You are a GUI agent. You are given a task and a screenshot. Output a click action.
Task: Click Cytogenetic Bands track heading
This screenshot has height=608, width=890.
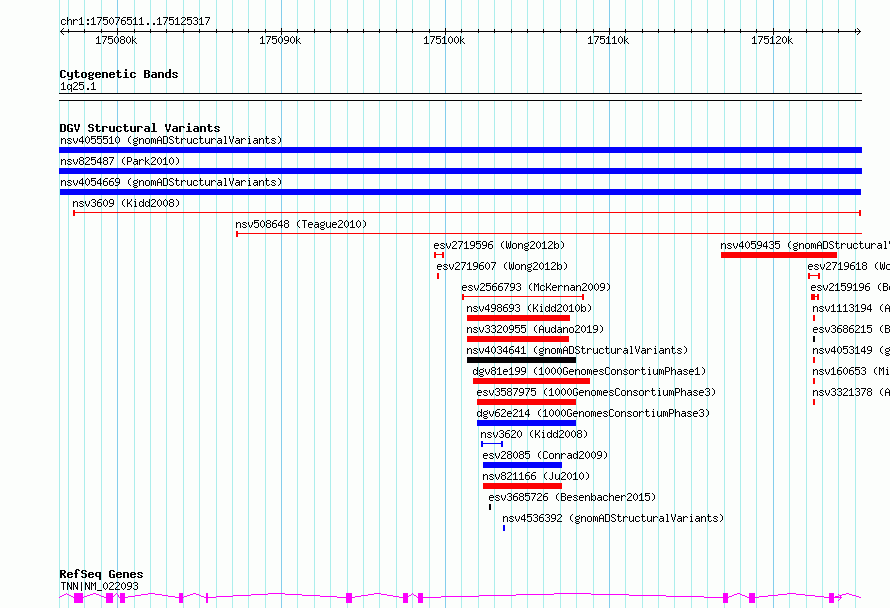pos(119,74)
